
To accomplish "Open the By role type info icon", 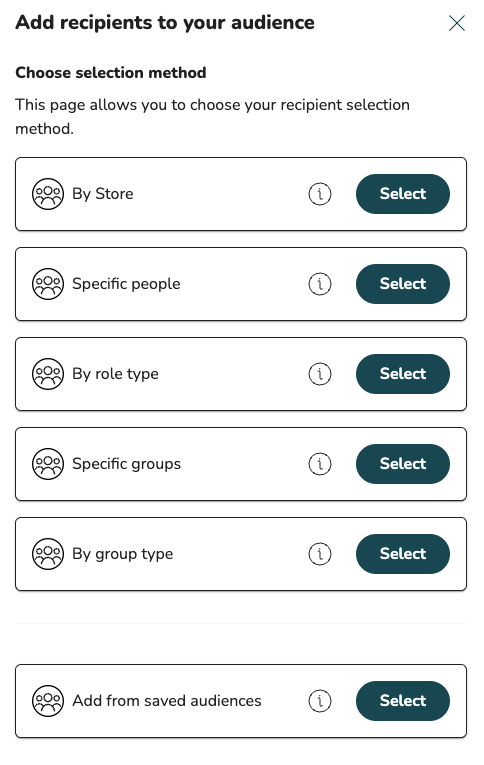I will click(320, 374).
